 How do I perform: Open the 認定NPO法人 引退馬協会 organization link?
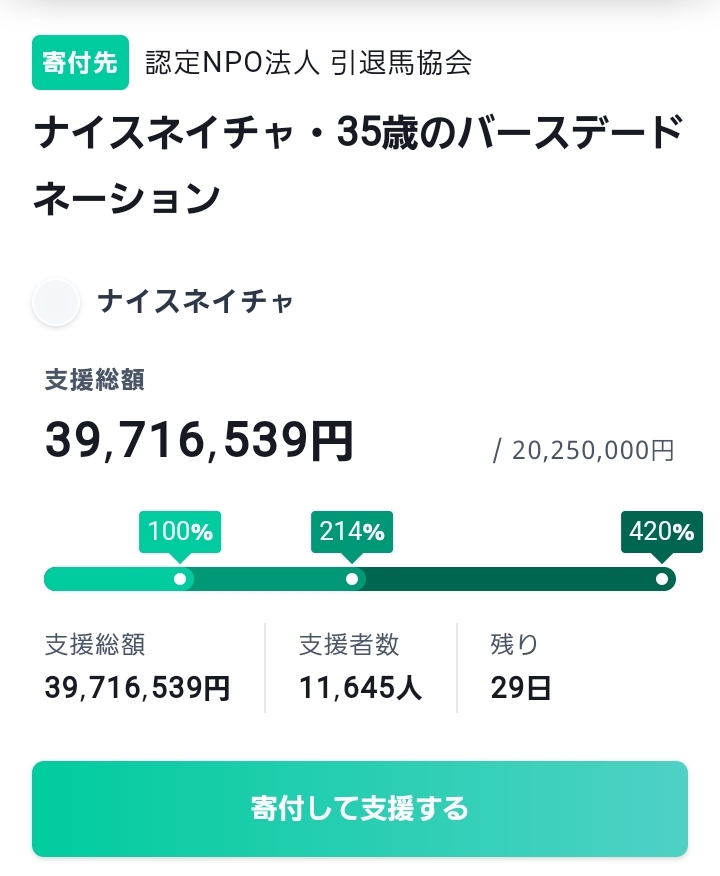click(x=308, y=62)
